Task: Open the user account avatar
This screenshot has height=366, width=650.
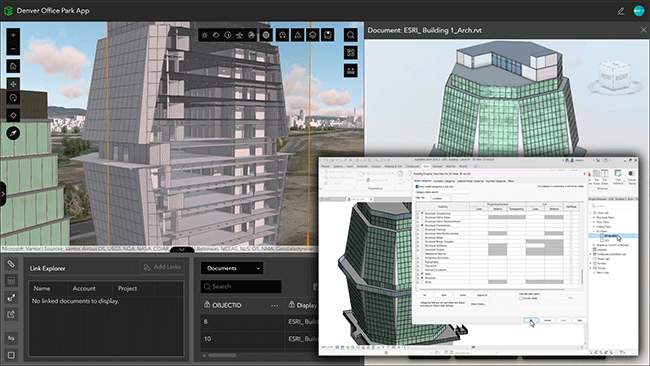Action: (x=639, y=11)
